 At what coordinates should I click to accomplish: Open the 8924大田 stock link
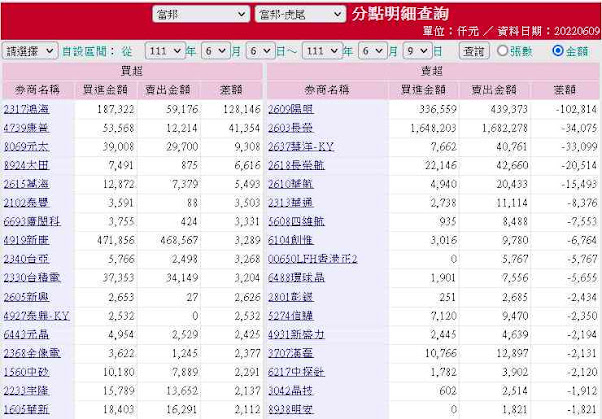26,165
